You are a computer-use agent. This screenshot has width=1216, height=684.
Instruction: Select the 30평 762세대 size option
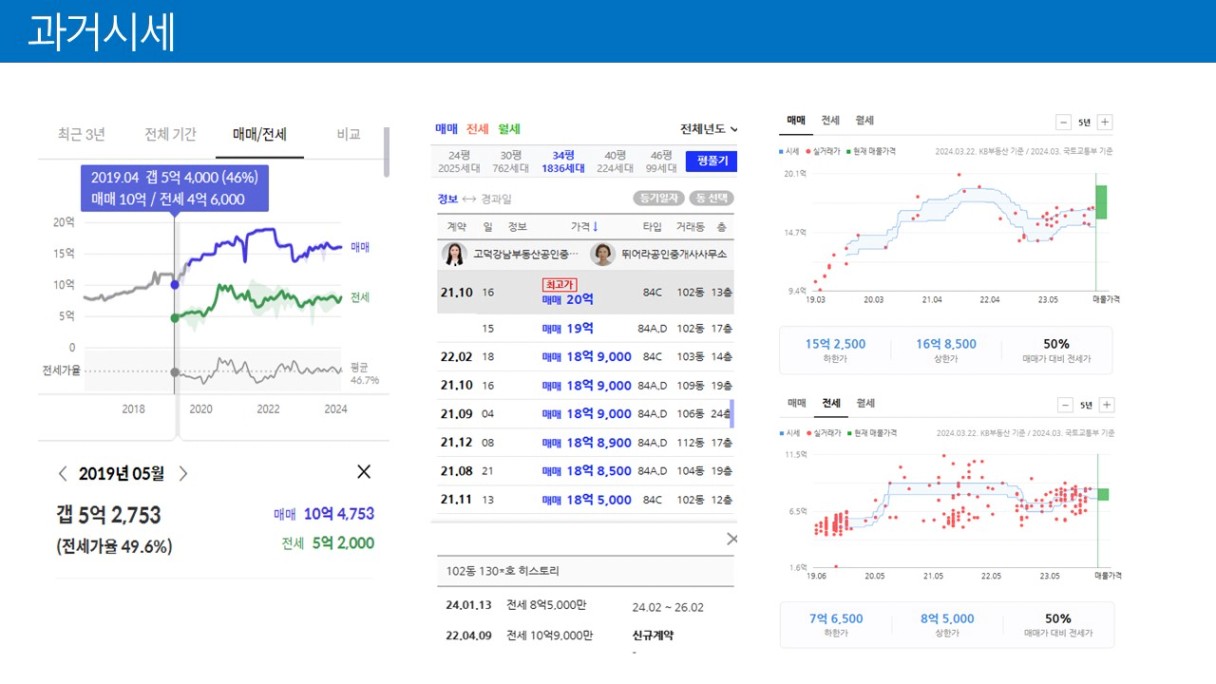511,161
